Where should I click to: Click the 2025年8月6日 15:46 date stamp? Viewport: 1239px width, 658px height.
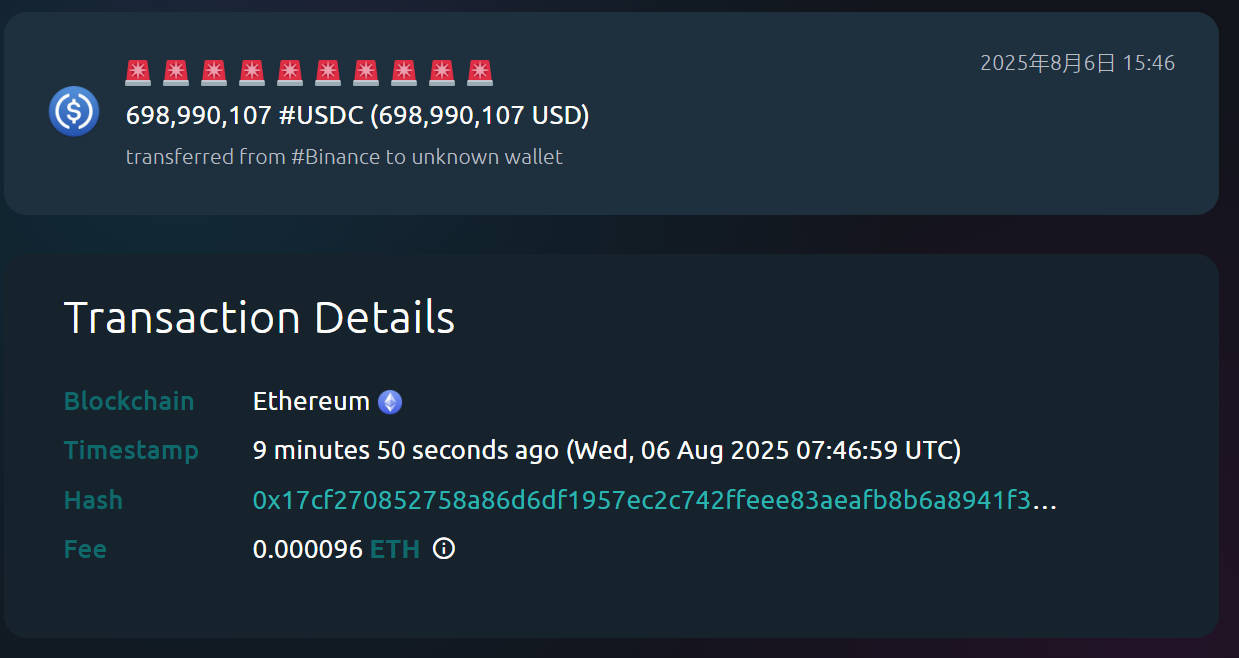(x=1077, y=64)
